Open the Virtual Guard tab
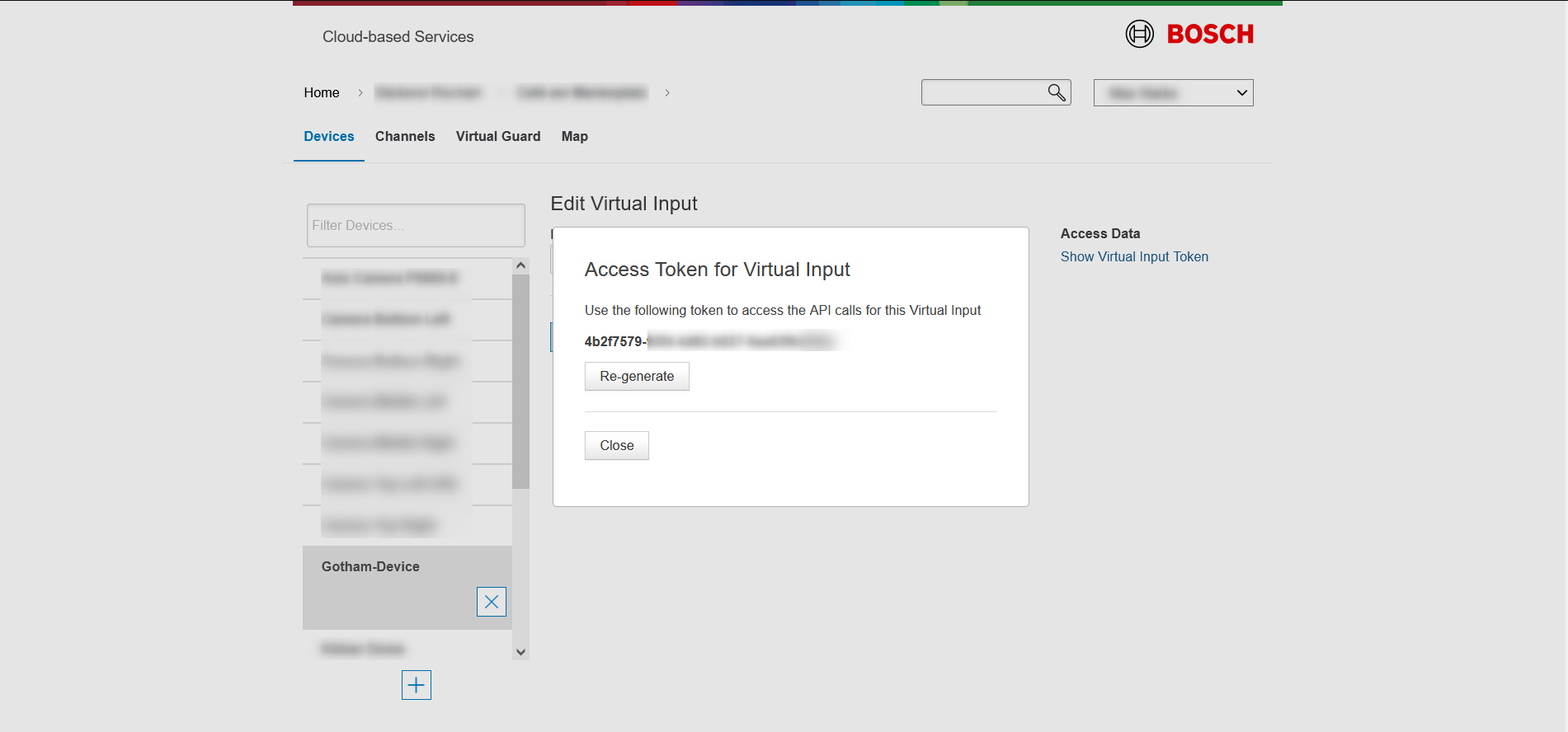Viewport: 1568px width, 732px height. (497, 137)
